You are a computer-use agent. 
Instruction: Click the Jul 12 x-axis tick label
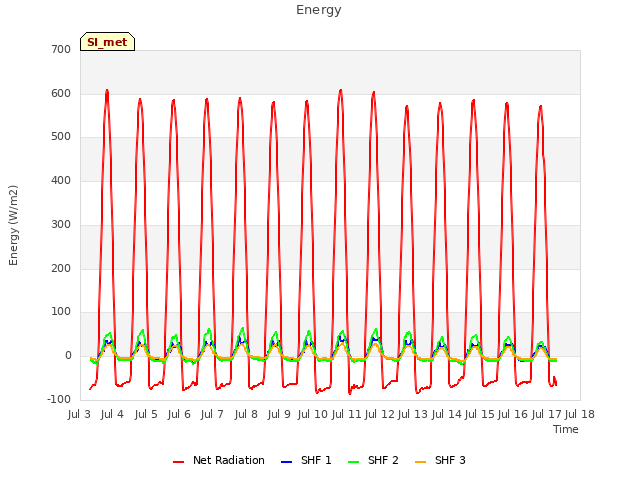[380, 414]
